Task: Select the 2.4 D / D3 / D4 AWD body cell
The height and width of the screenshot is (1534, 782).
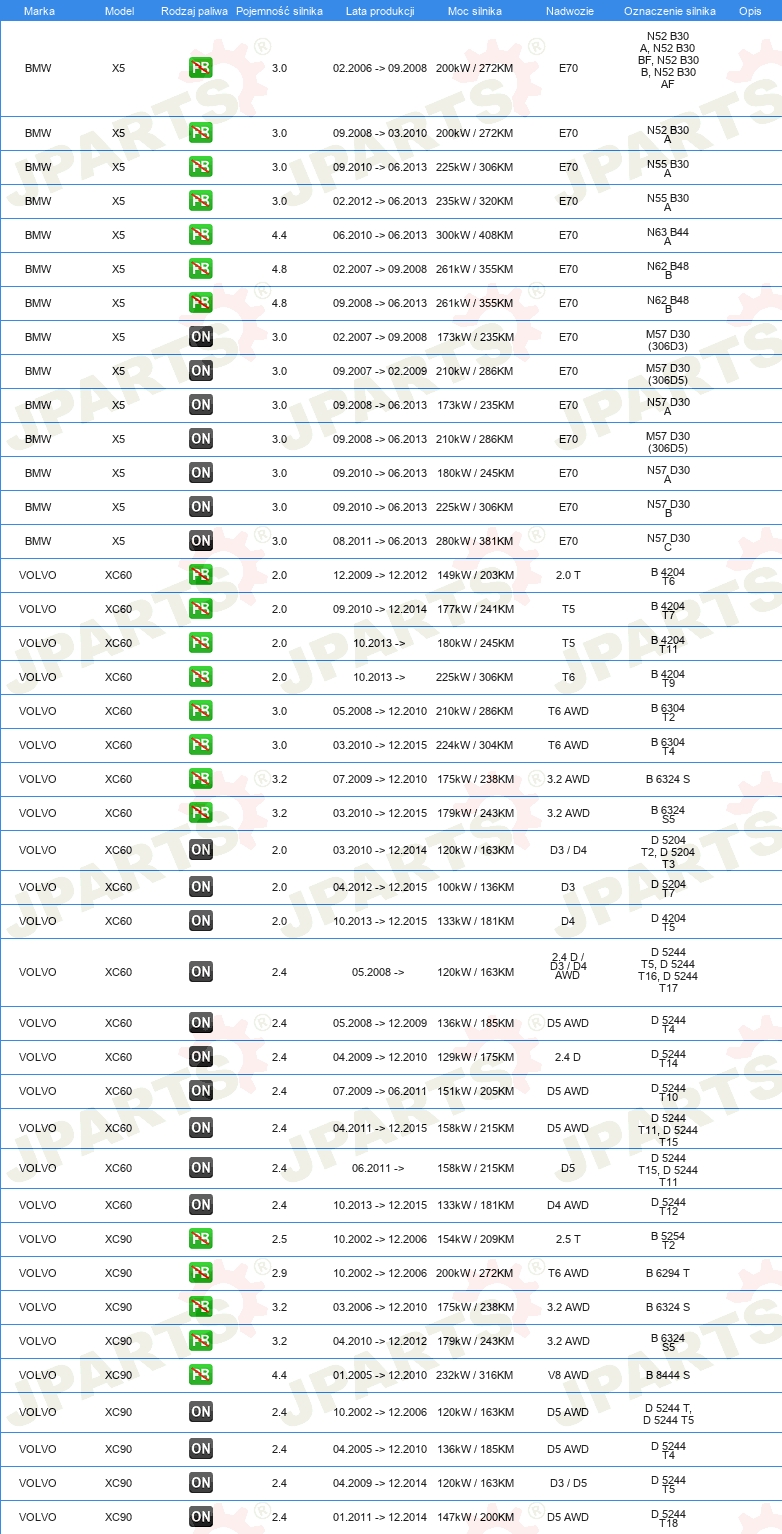Action: point(568,966)
